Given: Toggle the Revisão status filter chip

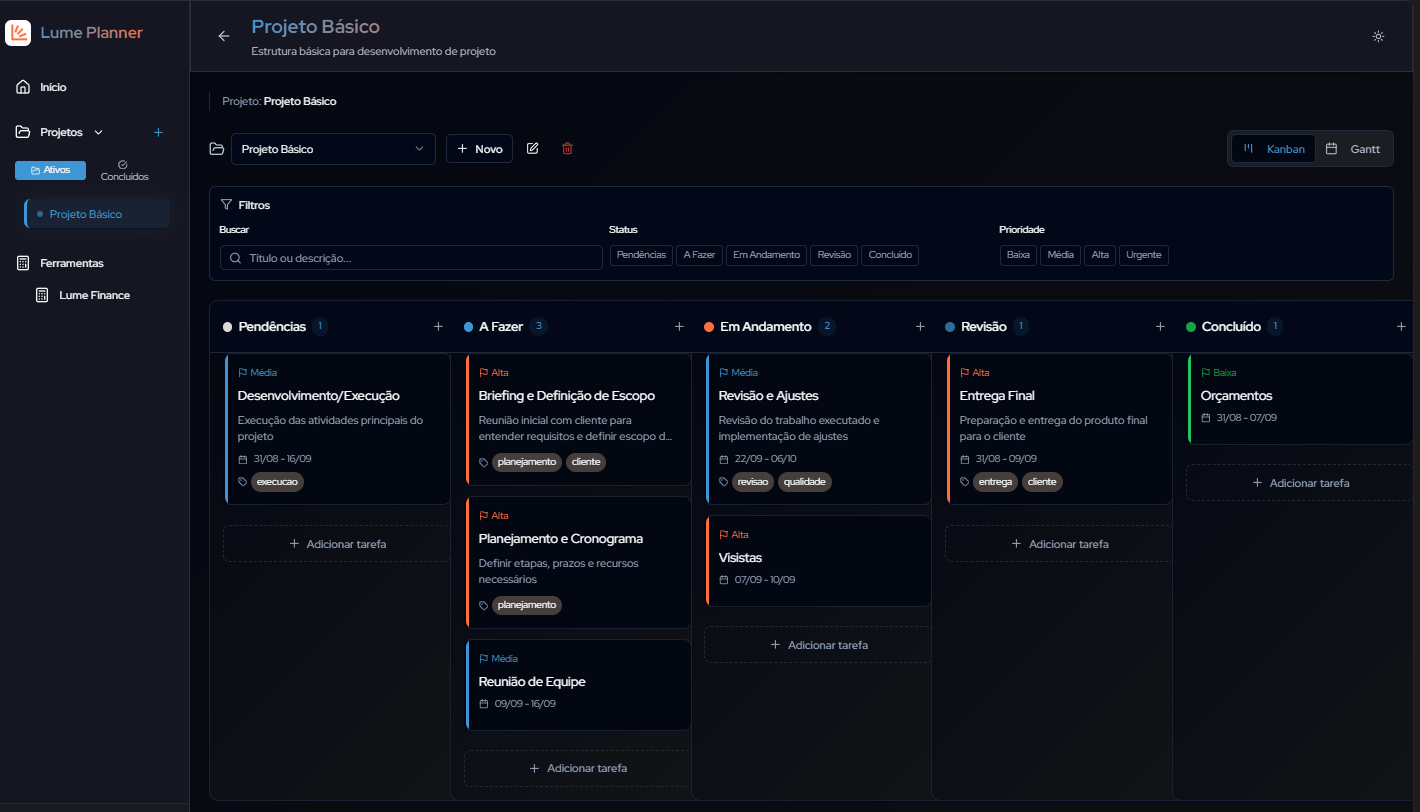Looking at the screenshot, I should point(834,255).
